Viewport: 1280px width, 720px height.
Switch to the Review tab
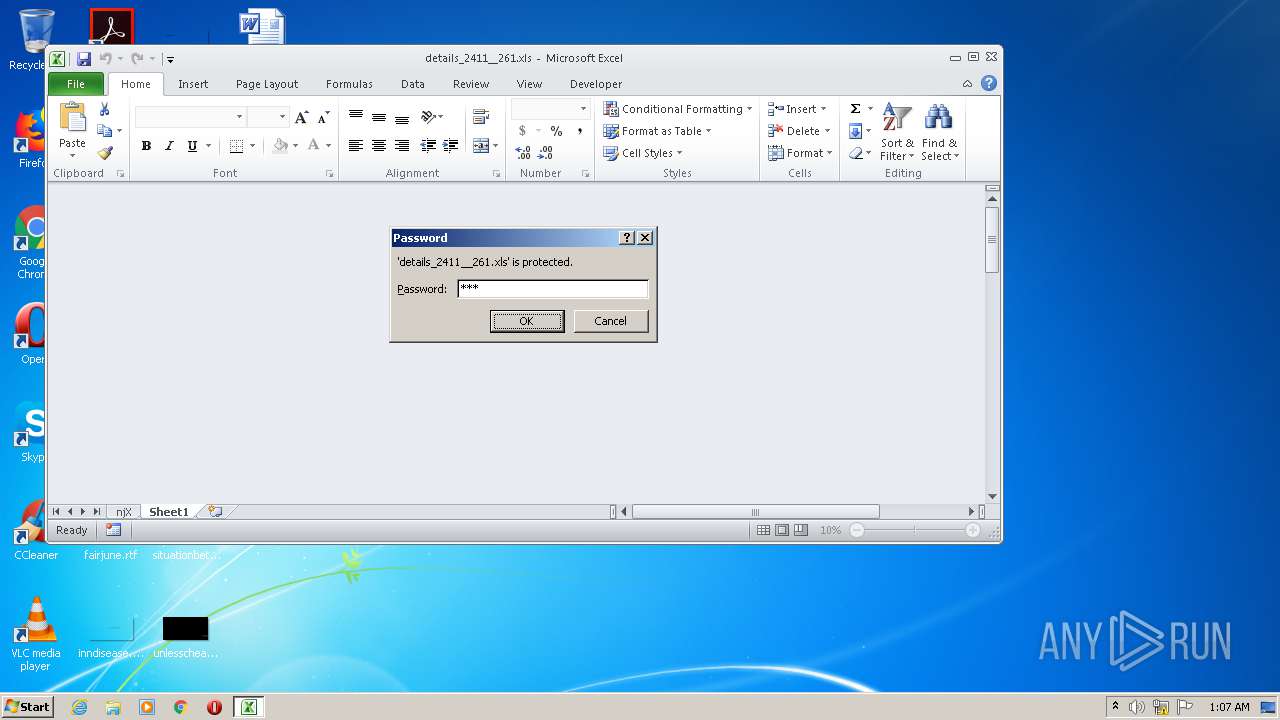(471, 84)
